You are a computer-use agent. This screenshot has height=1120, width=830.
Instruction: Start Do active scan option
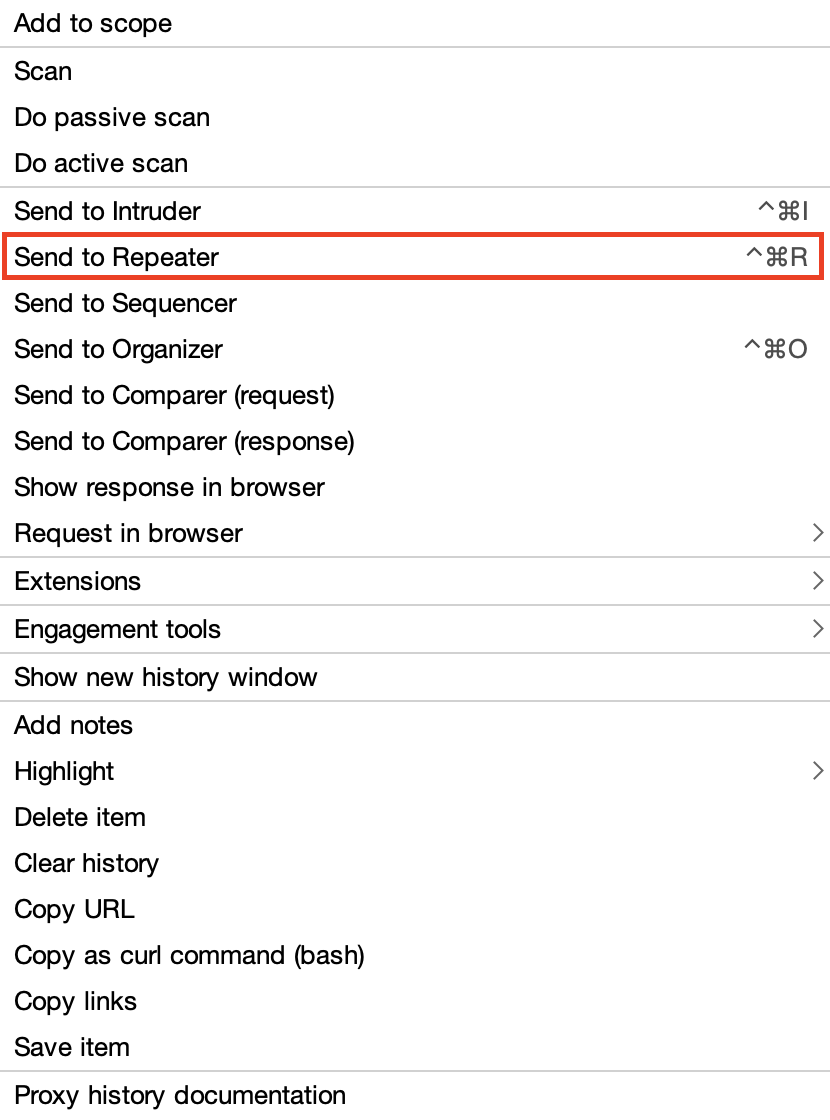[x=101, y=164]
